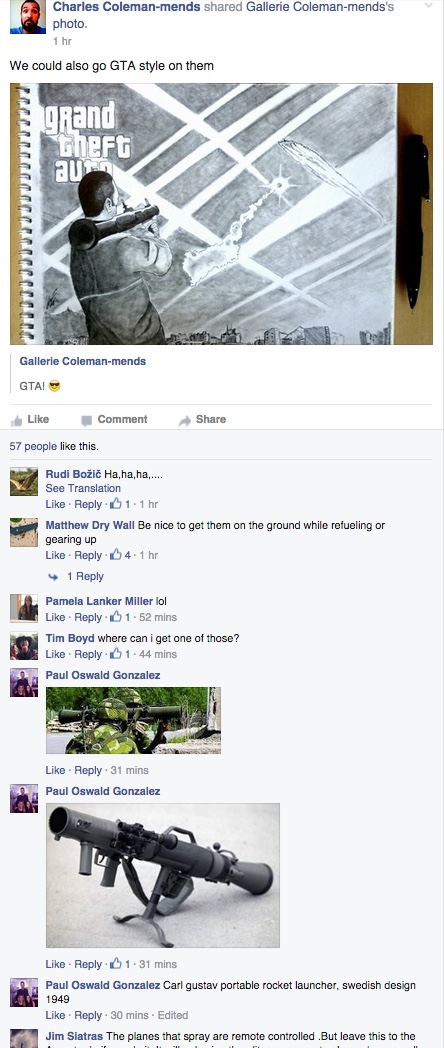Click Charles Coleman-mends profile picture
The image size is (444, 1048).
28,17
